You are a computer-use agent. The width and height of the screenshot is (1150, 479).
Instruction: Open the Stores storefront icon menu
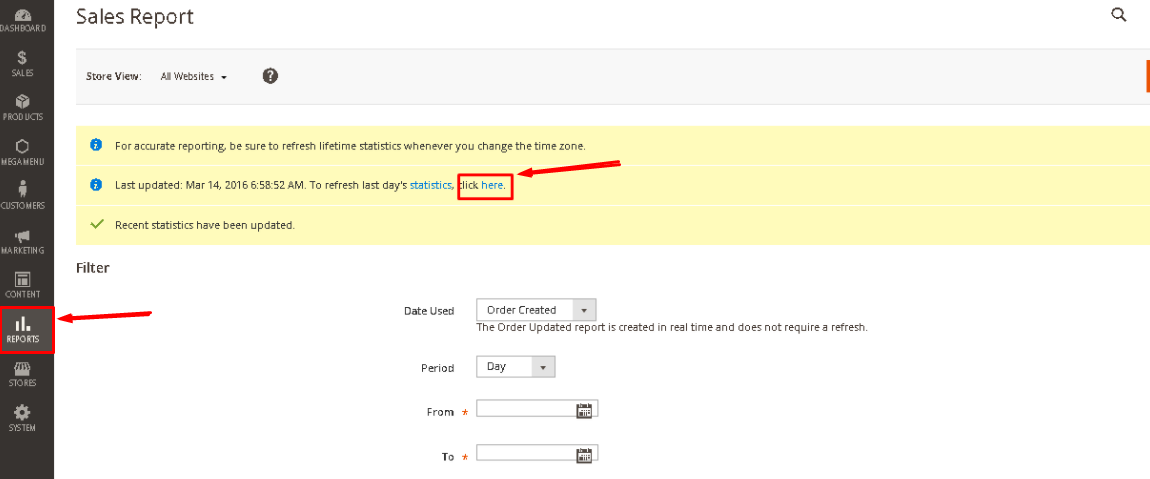click(x=23, y=374)
